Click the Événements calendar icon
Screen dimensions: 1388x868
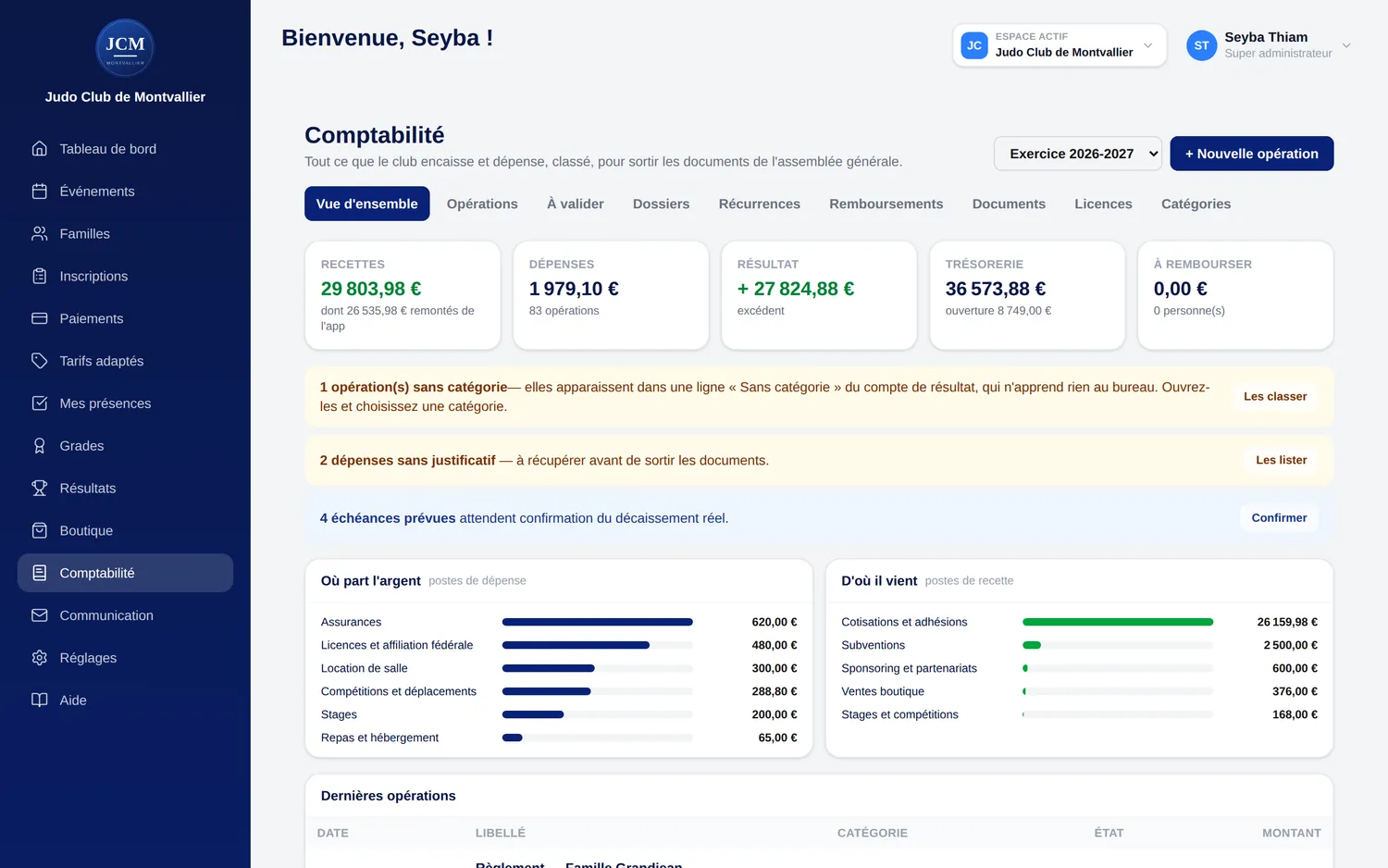[x=39, y=192]
